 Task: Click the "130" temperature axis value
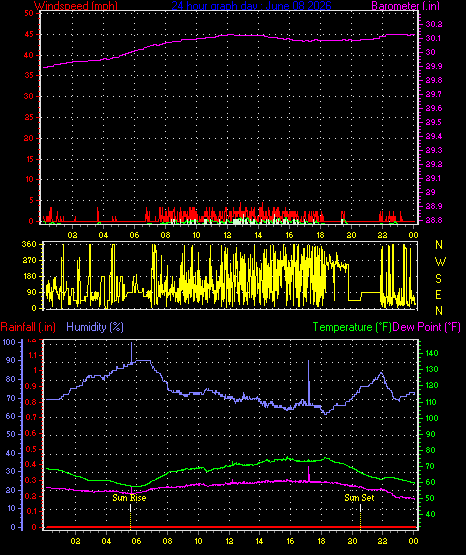coord(431,369)
